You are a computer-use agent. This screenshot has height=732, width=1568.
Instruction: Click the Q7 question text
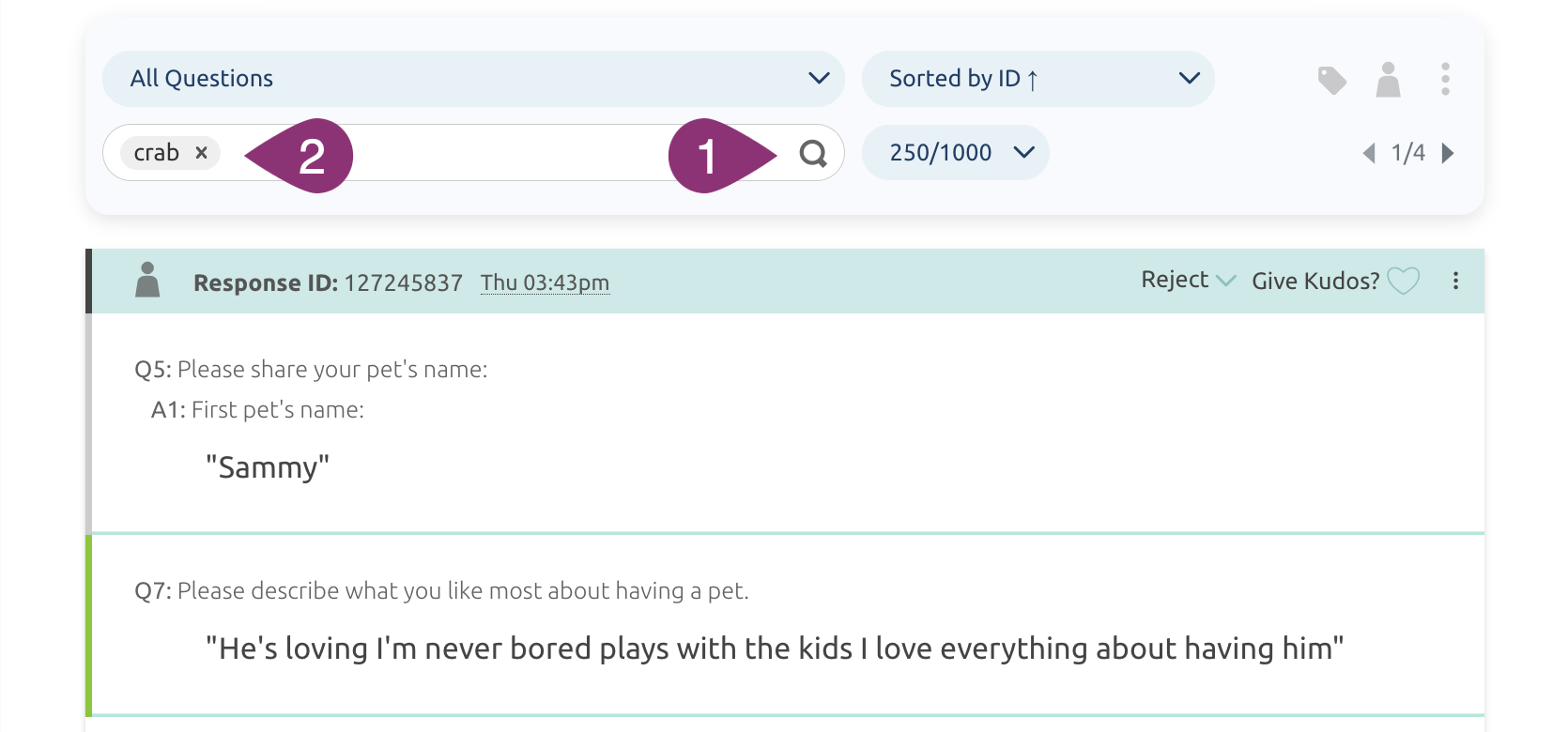[441, 591]
